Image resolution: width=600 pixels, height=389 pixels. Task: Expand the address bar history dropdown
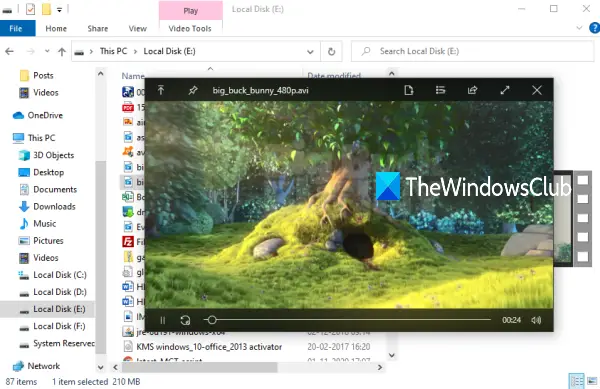tap(310, 52)
